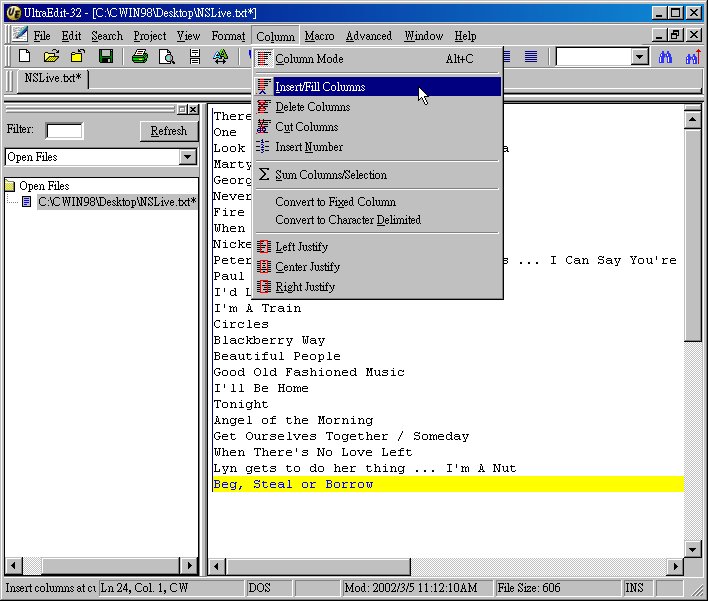This screenshot has width=708, height=601.
Task: Select Convert to Character Delimited
Action: [x=377, y=220]
